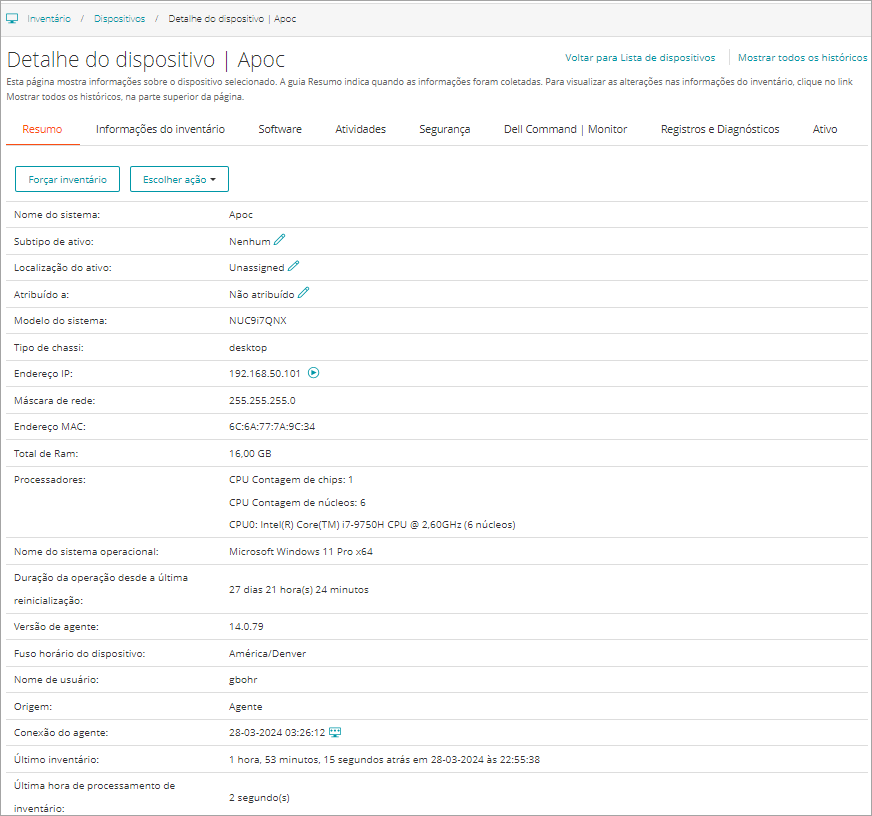Viewport: 872px width, 816px height.
Task: Open Registros e Diagnósticos tab
Action: click(x=720, y=129)
